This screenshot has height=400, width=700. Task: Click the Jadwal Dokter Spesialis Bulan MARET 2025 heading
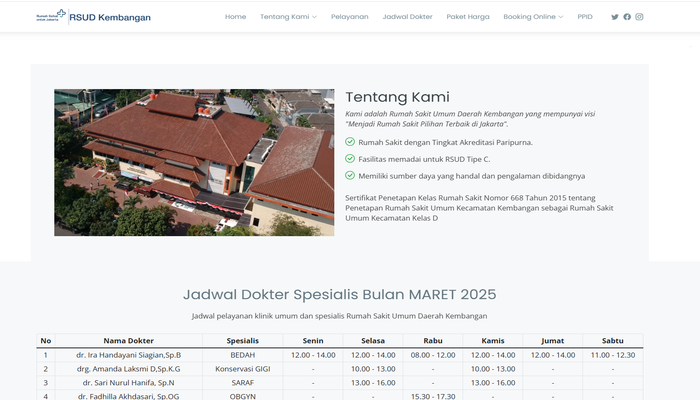tap(339, 295)
